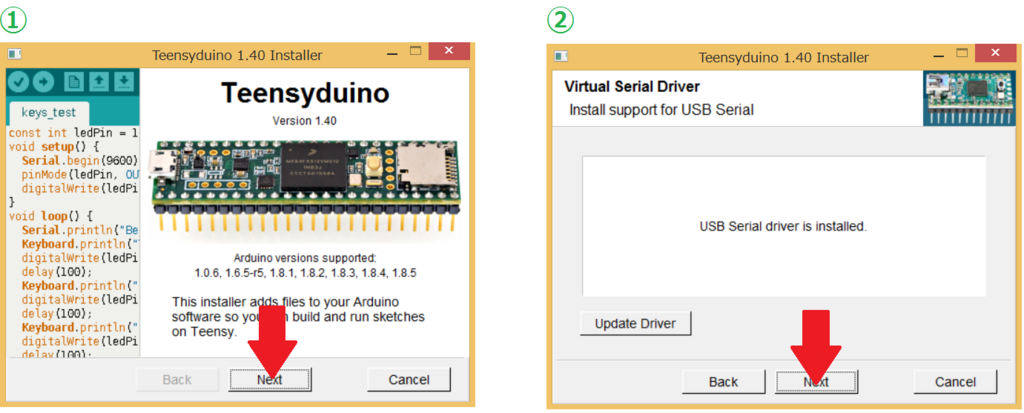The width and height of the screenshot is (1024, 413).
Task: Click the 'const int ledPin' code line
Action: [74, 133]
